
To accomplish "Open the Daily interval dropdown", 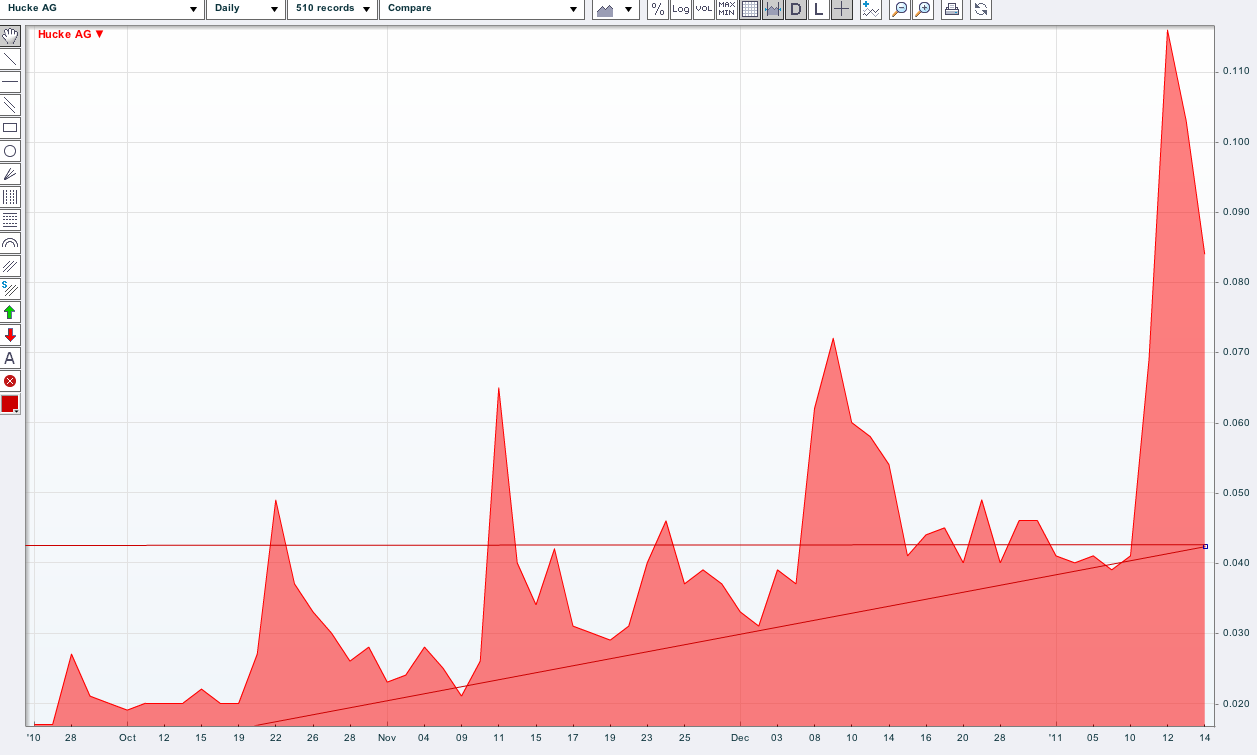I will 246,9.
